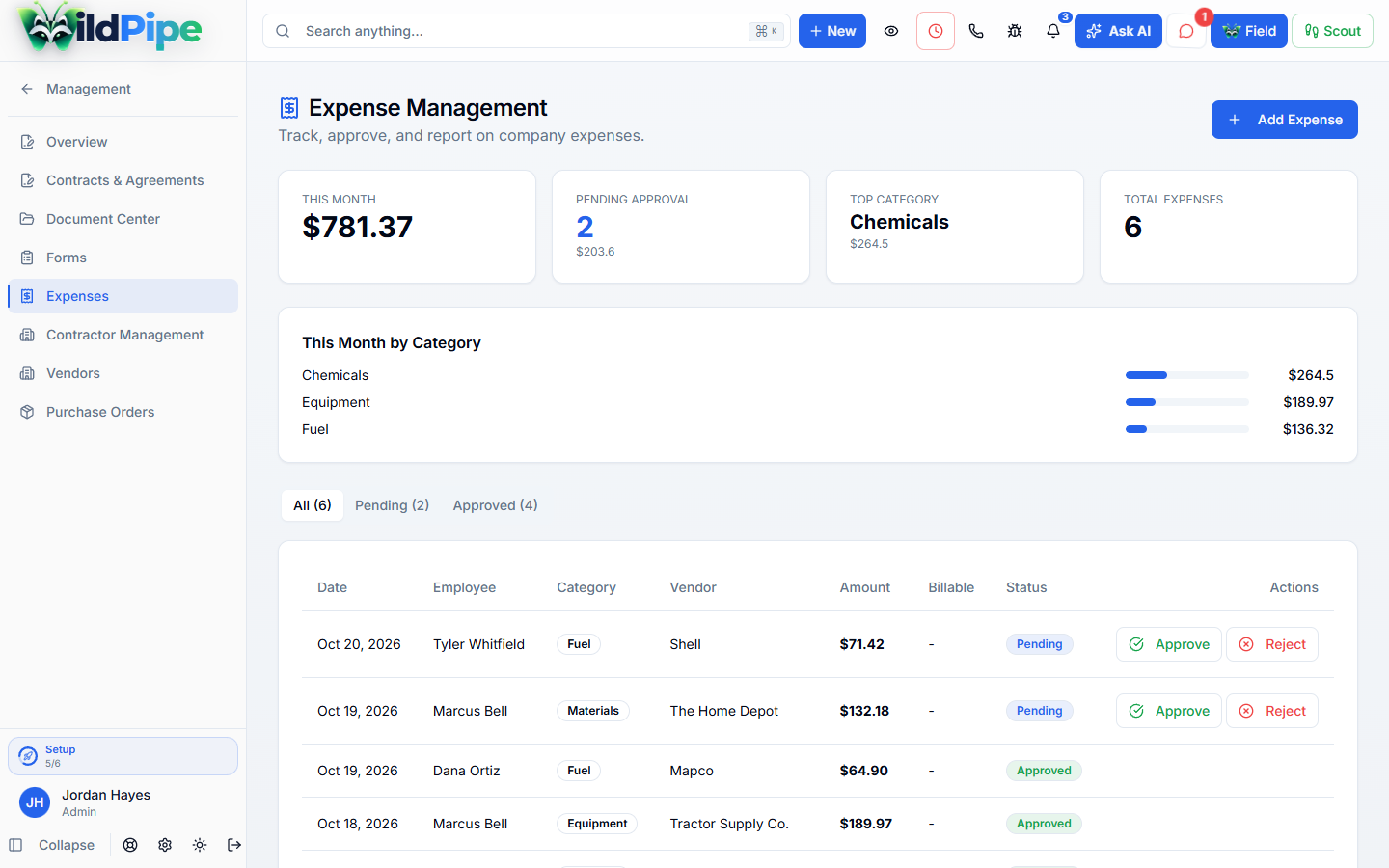The image size is (1389, 868).
Task: Switch to Field mode
Action: pos(1249,31)
